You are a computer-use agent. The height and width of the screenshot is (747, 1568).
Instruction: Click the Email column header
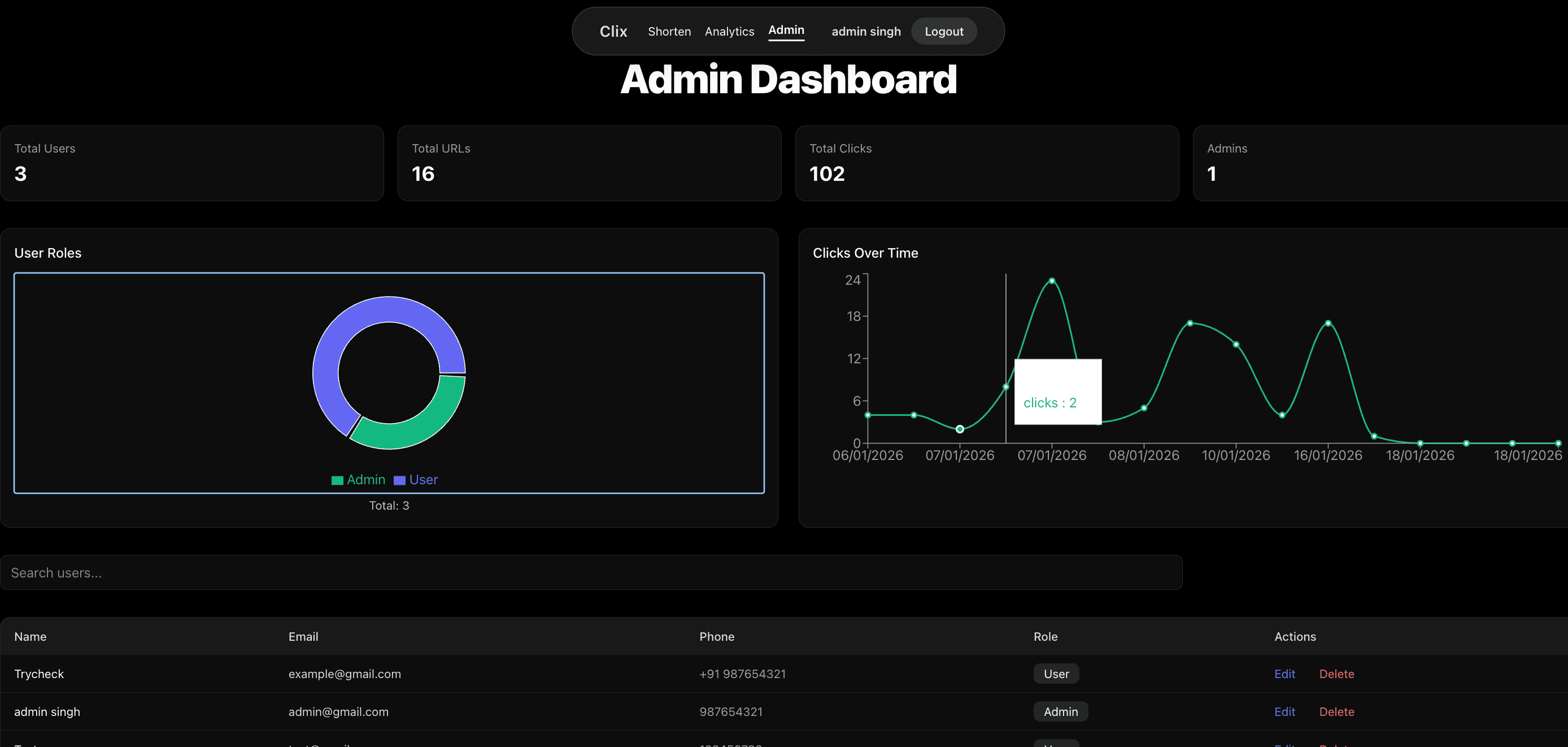[303, 636]
